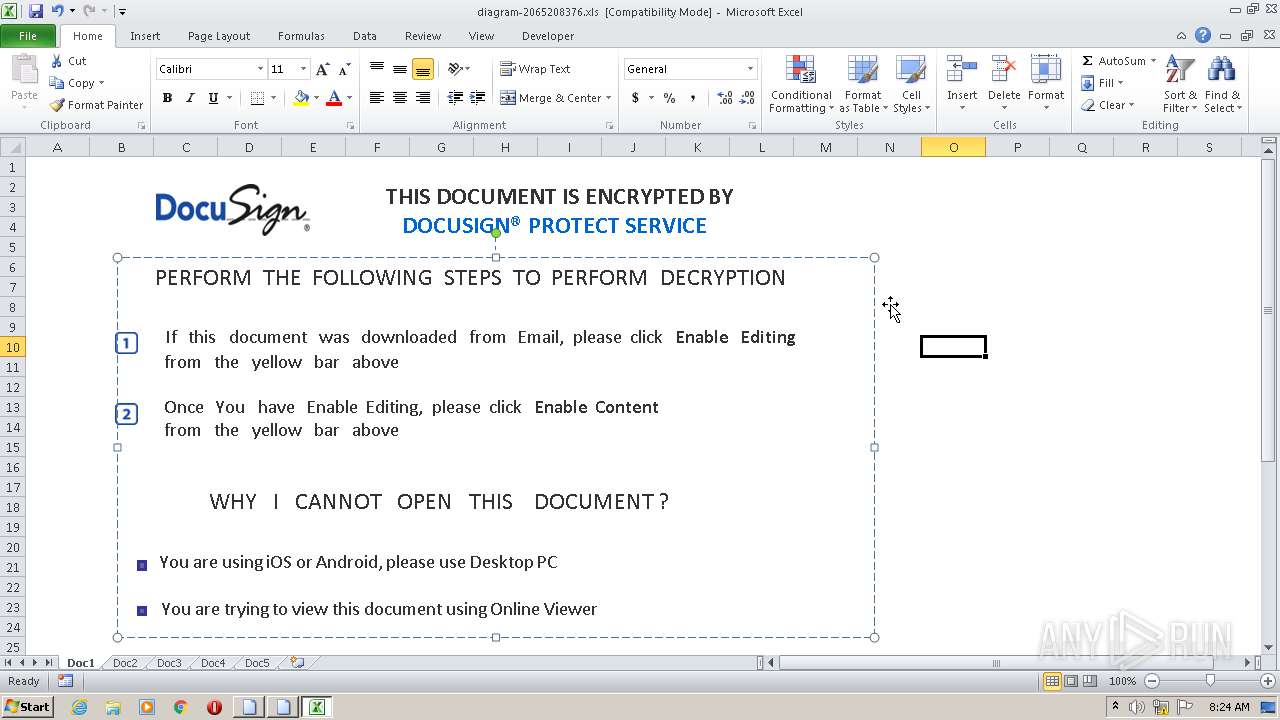This screenshot has height=720, width=1280.
Task: Click the Undo button
Action: 58,11
